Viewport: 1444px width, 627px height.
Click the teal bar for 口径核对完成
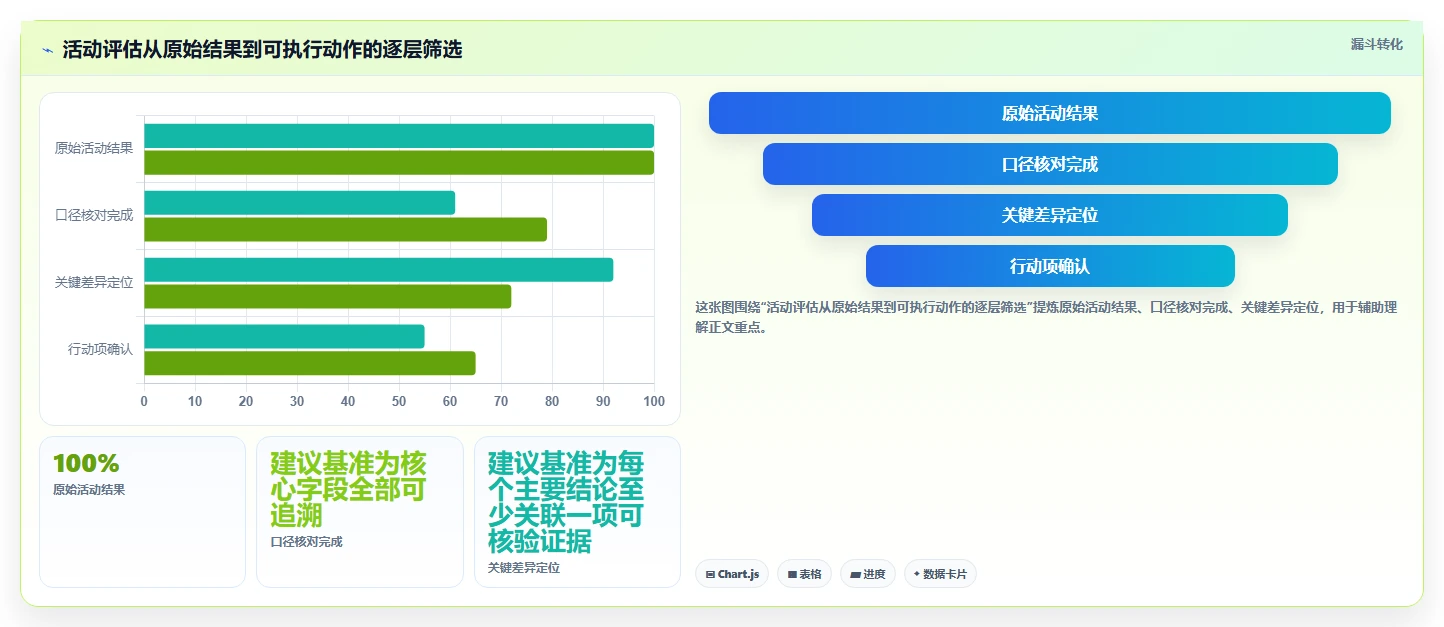[299, 203]
